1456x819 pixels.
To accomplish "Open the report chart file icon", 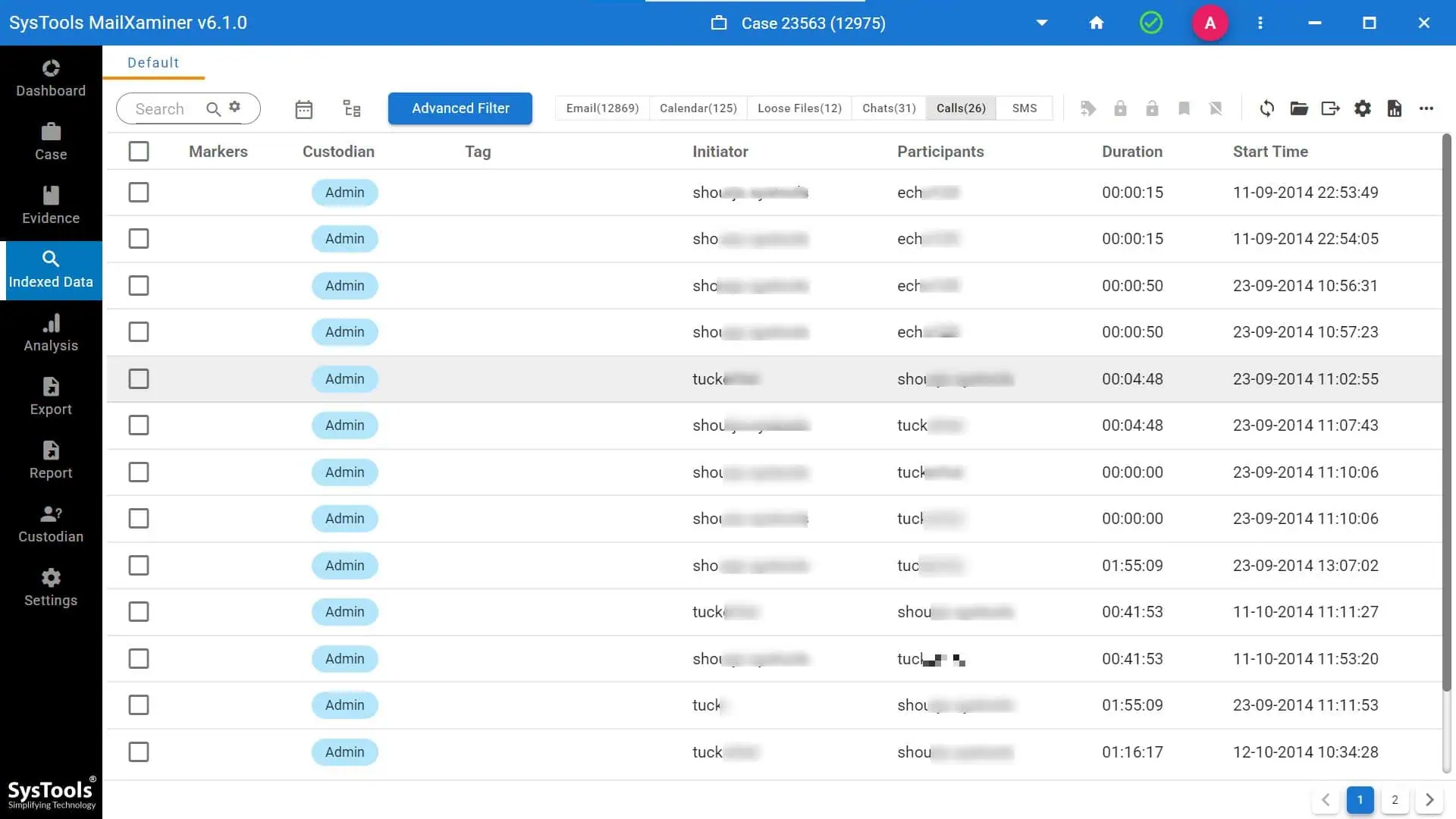I will tap(1395, 108).
